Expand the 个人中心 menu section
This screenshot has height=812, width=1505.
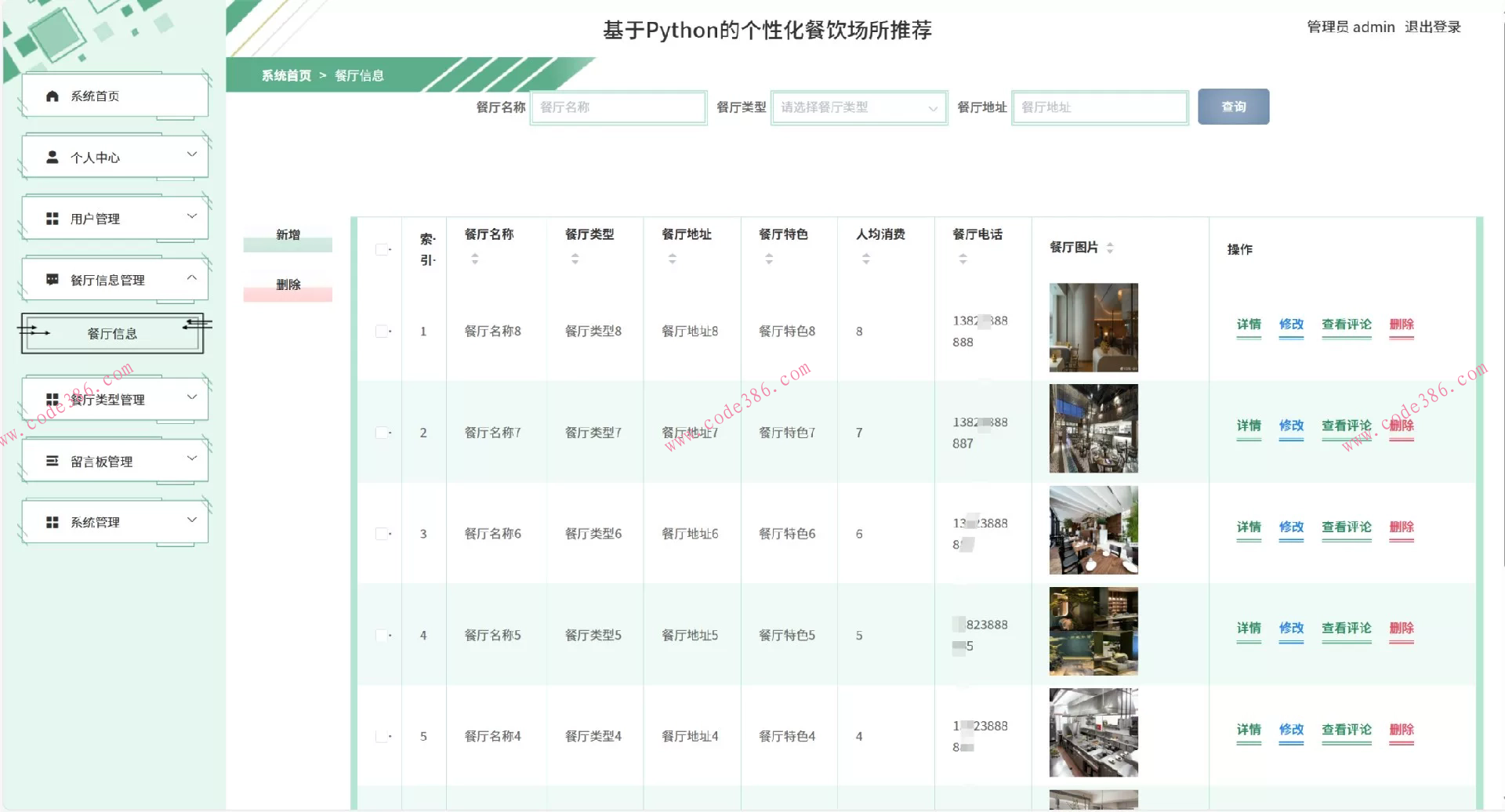(191, 155)
